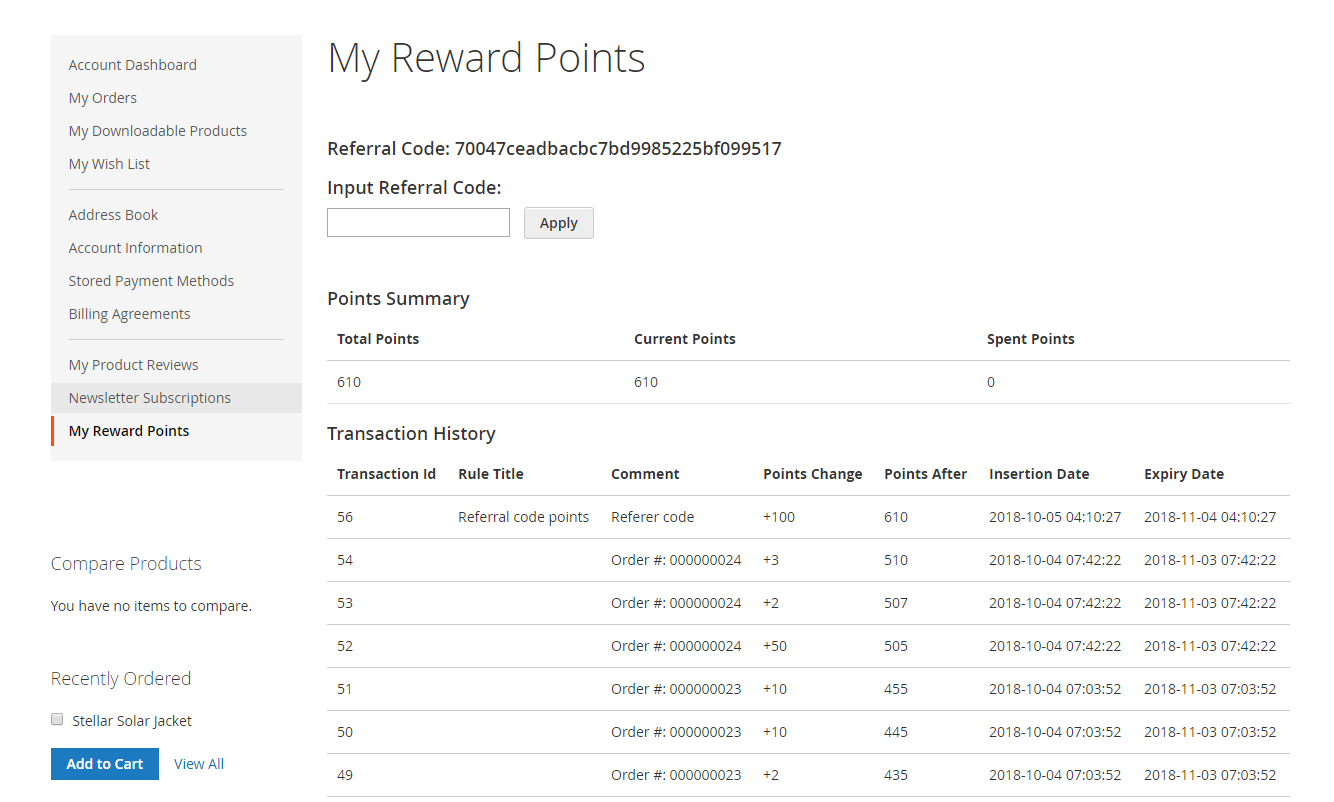1334x802 pixels.
Task: Select My Reward Points menu item
Action: click(x=129, y=431)
